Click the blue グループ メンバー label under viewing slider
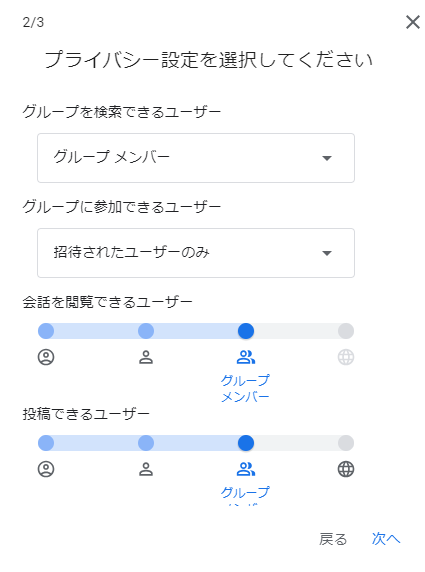Screen dimensions: 425x572 tap(245, 388)
